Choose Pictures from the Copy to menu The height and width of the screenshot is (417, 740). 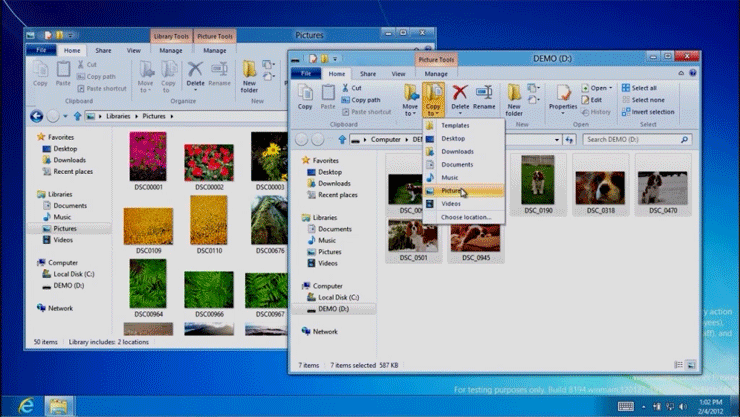tap(451, 190)
